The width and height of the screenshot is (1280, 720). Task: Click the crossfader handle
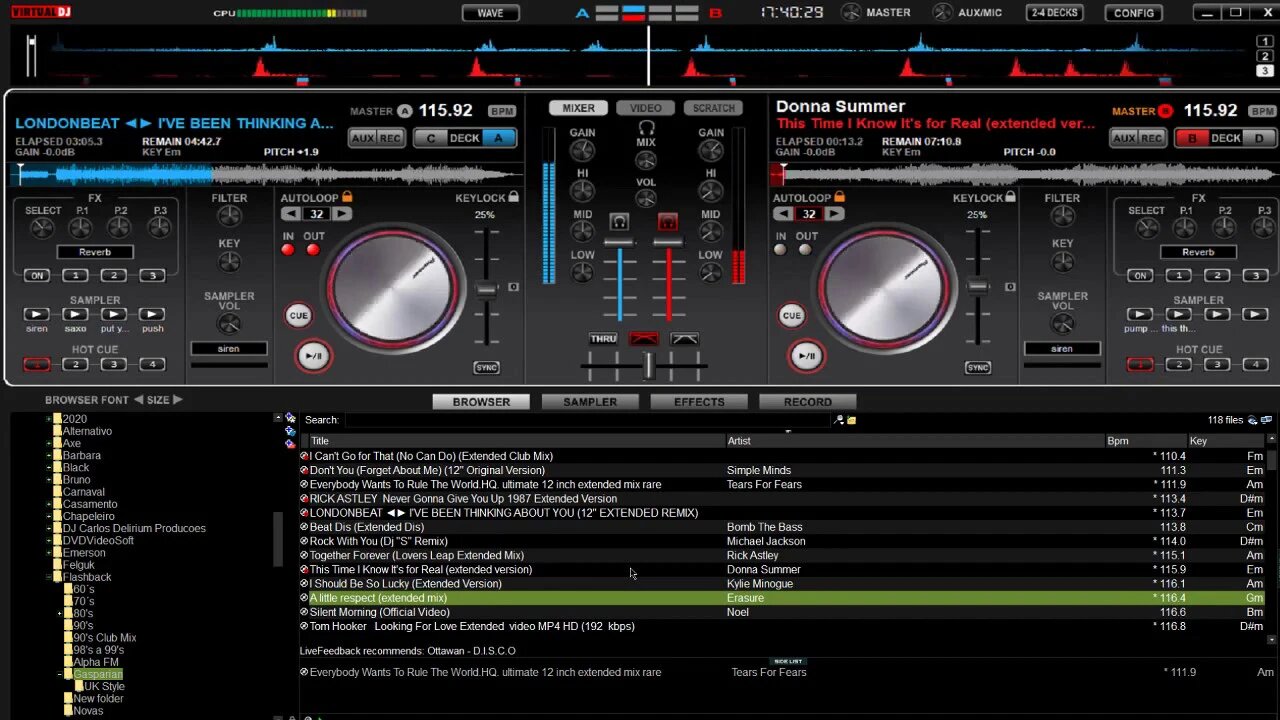click(x=648, y=367)
